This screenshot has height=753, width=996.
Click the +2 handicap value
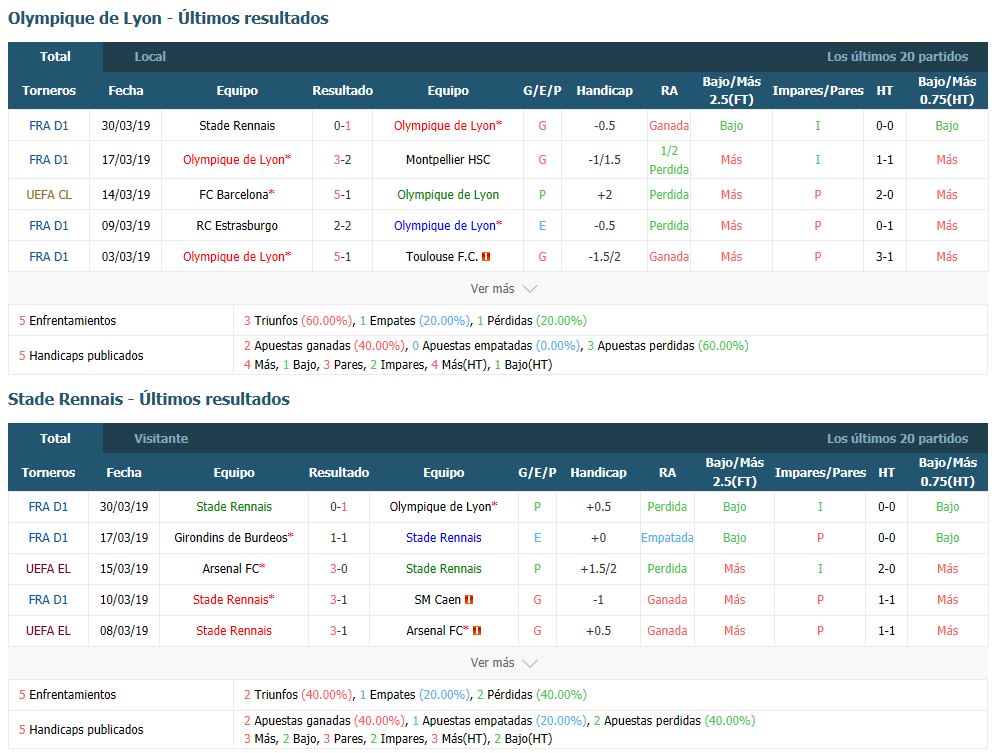pyautogui.click(x=605, y=194)
